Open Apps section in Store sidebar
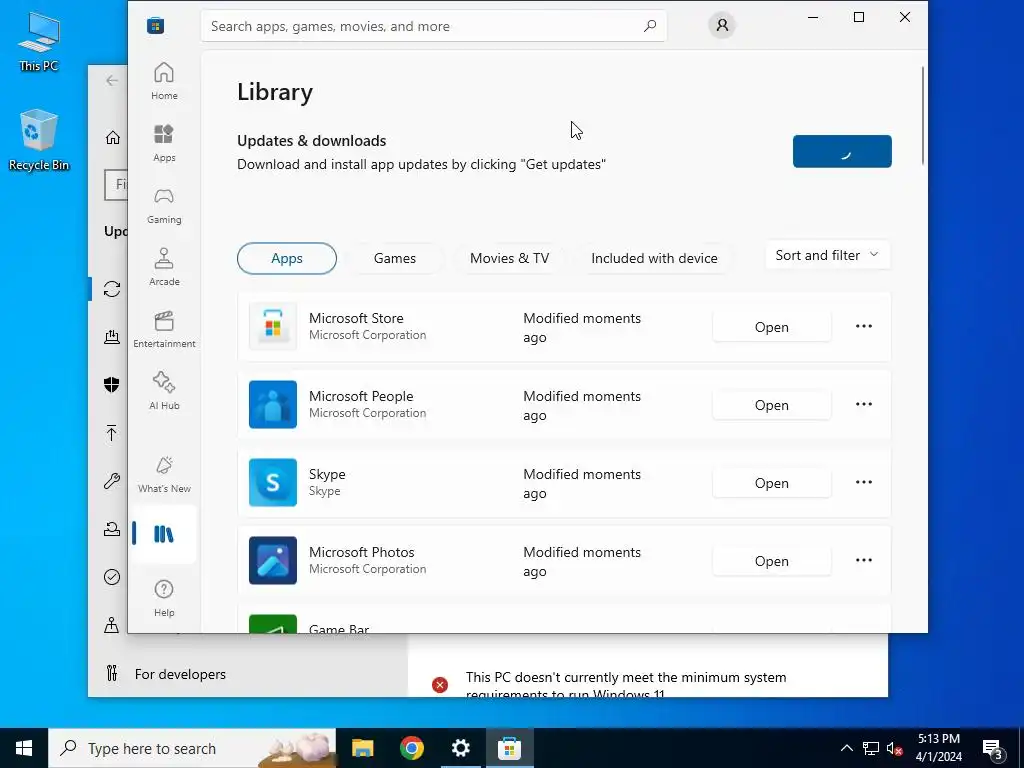Viewport: 1024px width, 768px height. point(164,143)
